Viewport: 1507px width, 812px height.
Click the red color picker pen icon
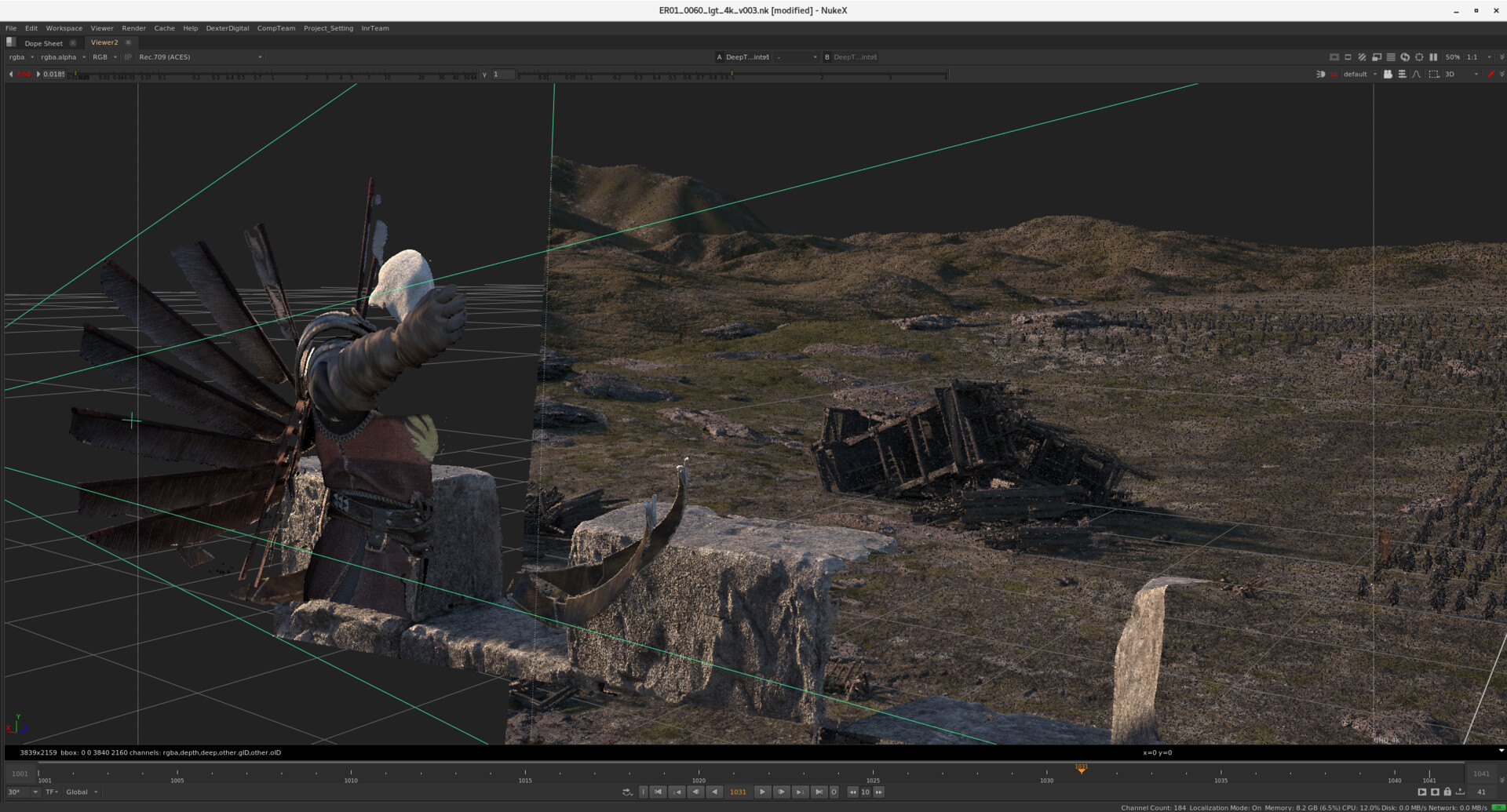click(1491, 75)
